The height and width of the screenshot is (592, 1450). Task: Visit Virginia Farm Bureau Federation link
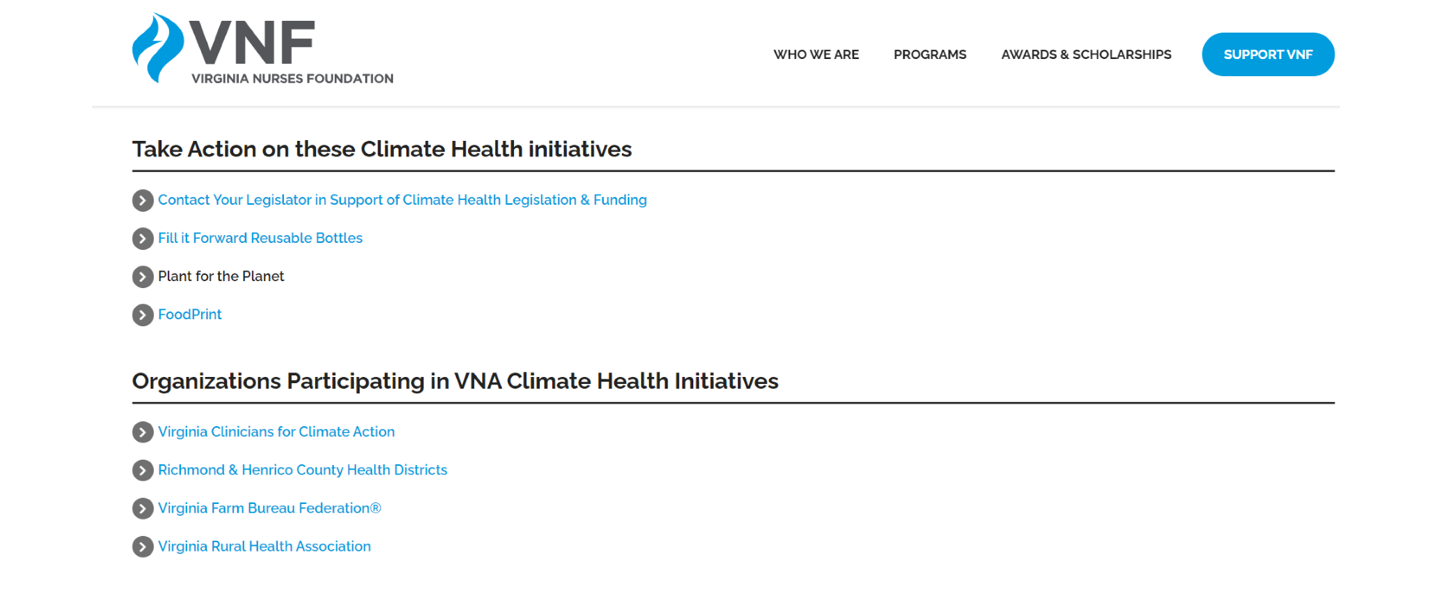[x=270, y=508]
